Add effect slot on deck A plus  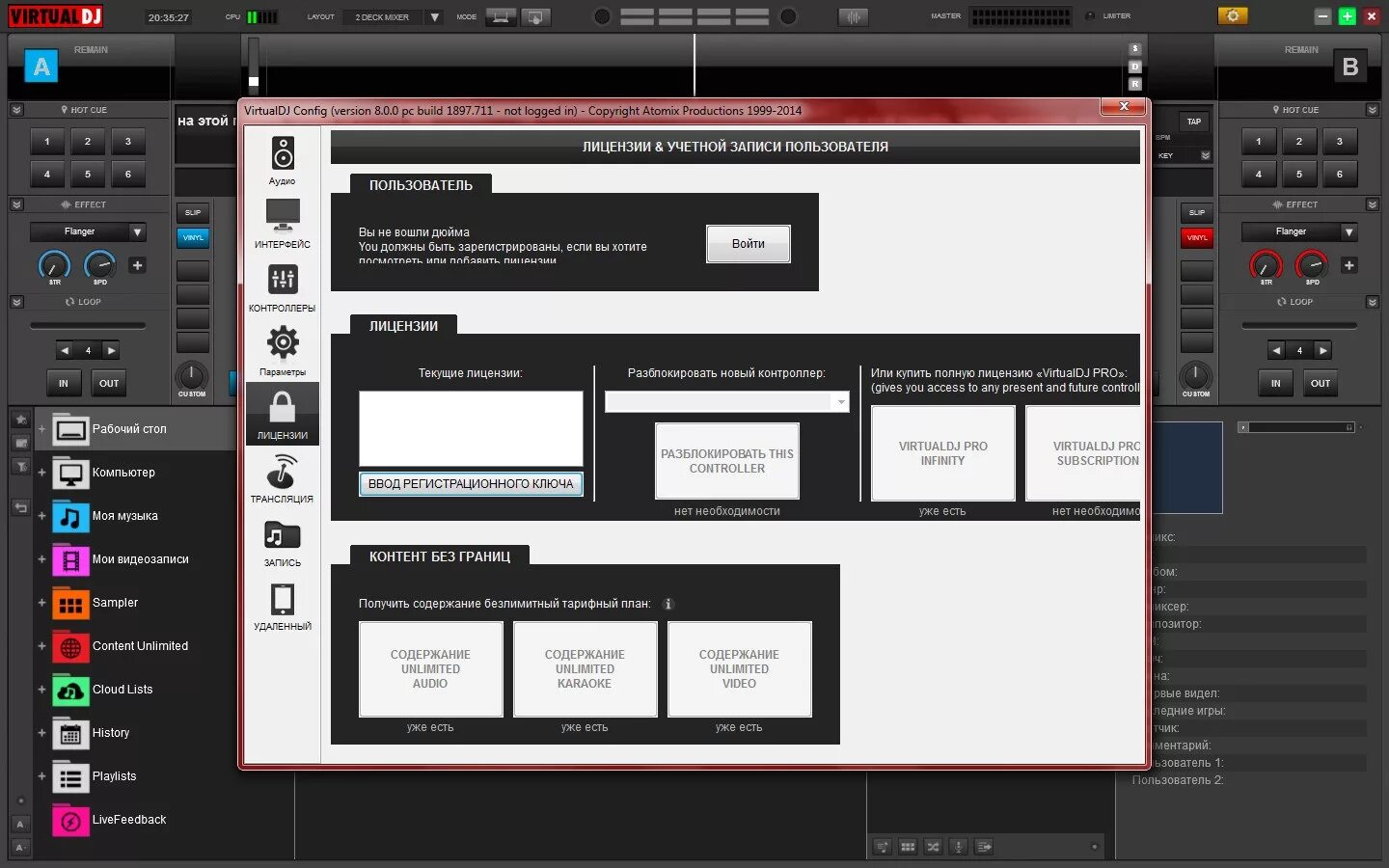138,265
